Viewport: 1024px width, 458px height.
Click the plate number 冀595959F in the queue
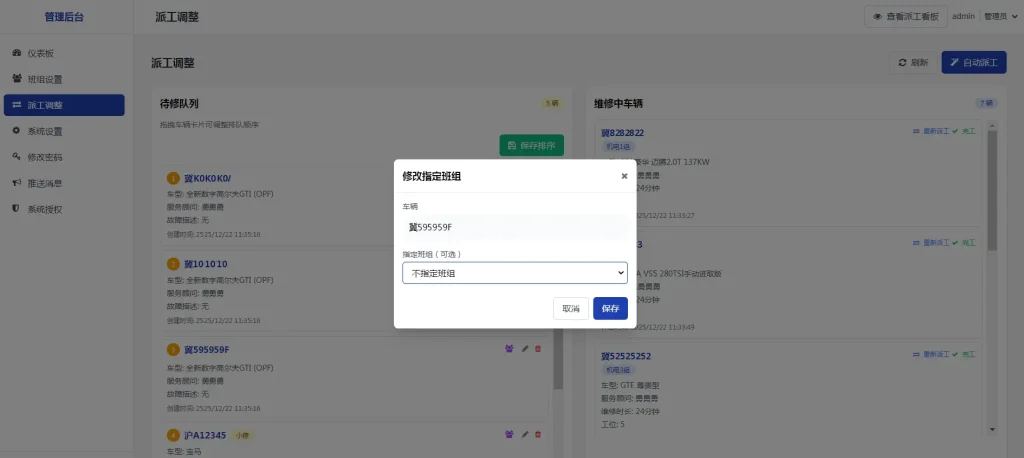206,349
